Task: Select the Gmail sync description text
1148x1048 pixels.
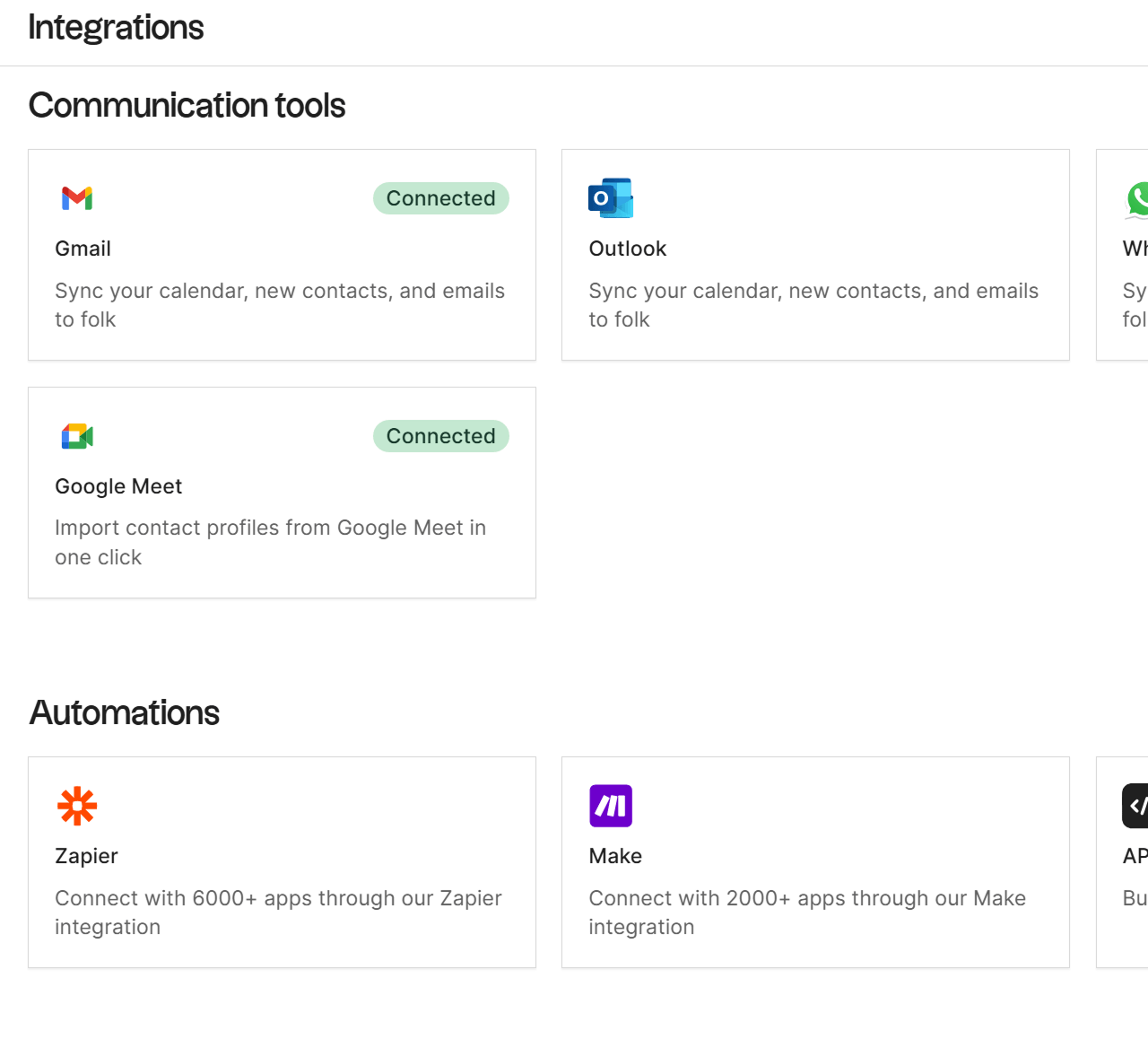Action: [280, 305]
